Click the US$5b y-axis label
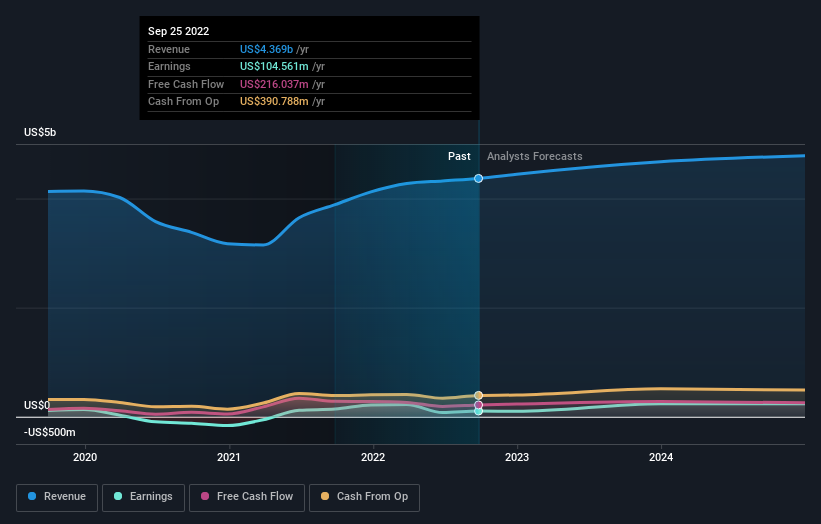This screenshot has width=821, height=524. 40,132
